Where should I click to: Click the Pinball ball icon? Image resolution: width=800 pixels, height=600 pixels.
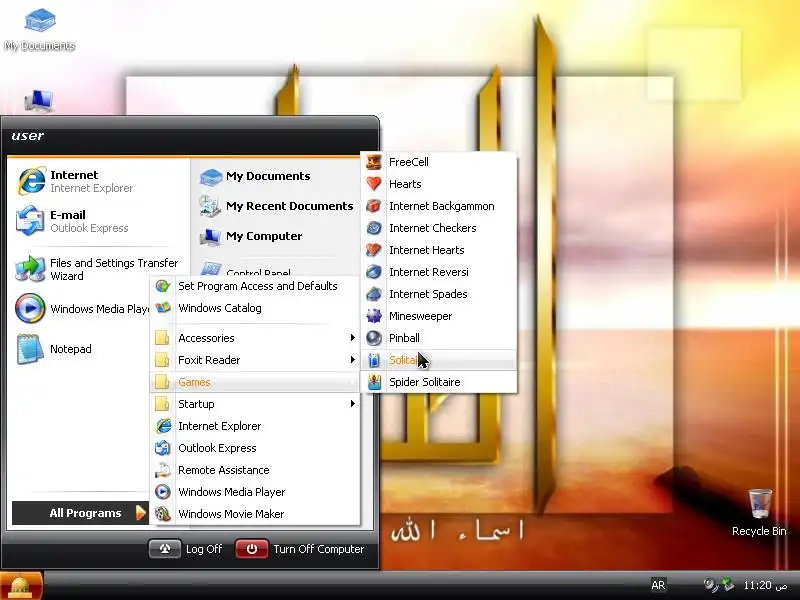tap(374, 338)
